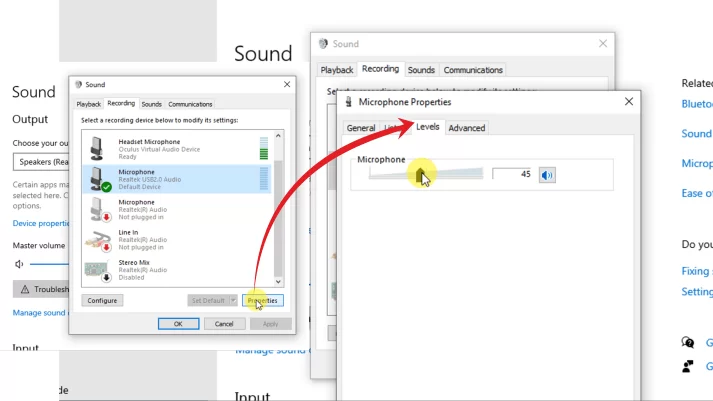713x401 pixels.
Task: Click the 'Realtek USB2.0 Audio' text
Action: tap(150, 180)
